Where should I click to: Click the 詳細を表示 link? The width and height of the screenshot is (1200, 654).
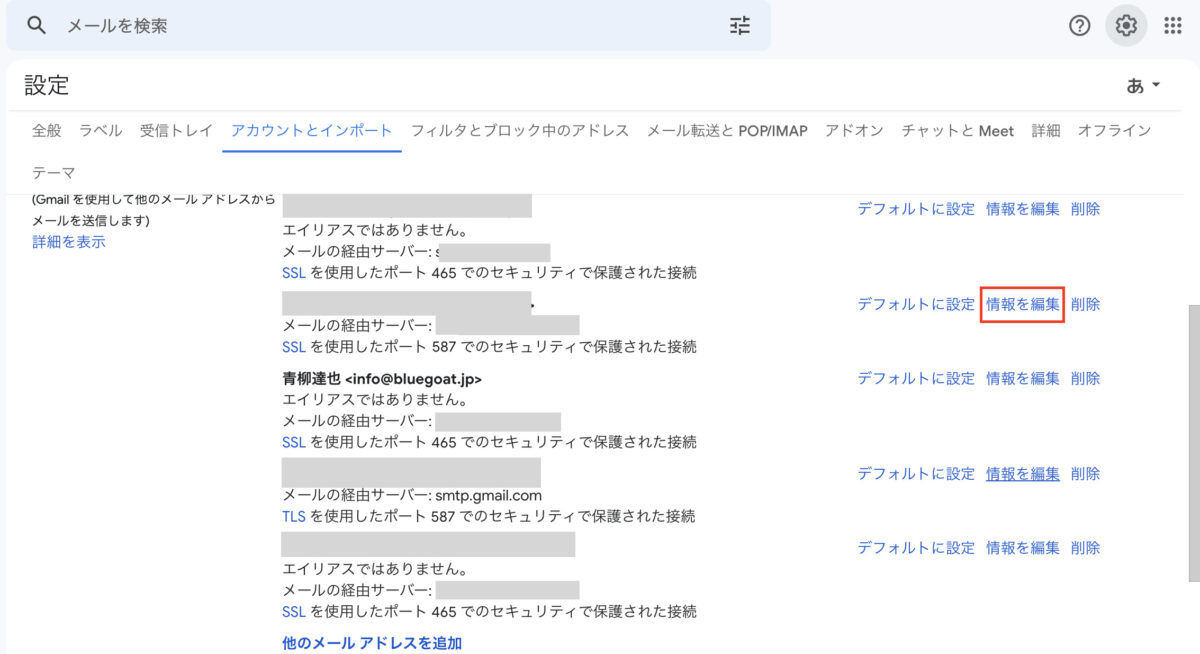pos(69,242)
